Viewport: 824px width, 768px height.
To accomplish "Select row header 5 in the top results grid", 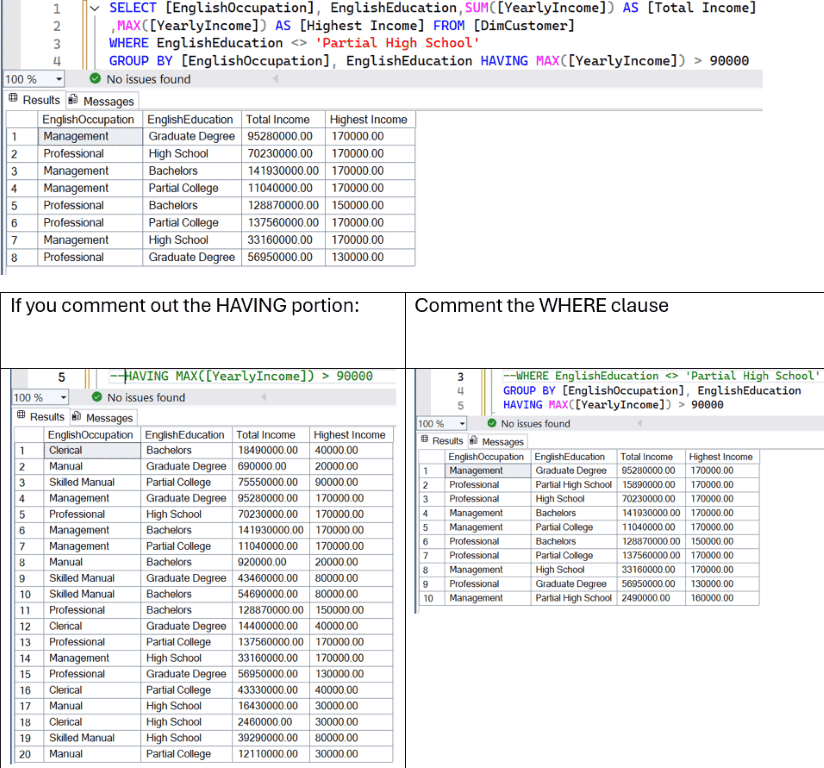I will pos(10,205).
